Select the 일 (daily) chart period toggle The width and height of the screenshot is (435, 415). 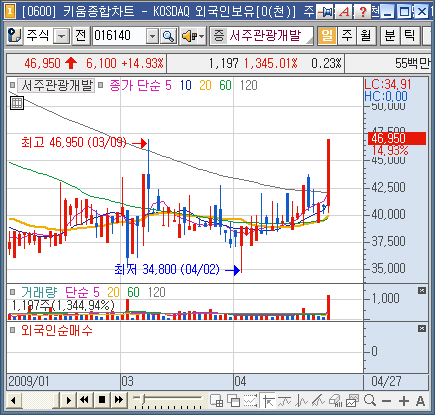[327, 36]
